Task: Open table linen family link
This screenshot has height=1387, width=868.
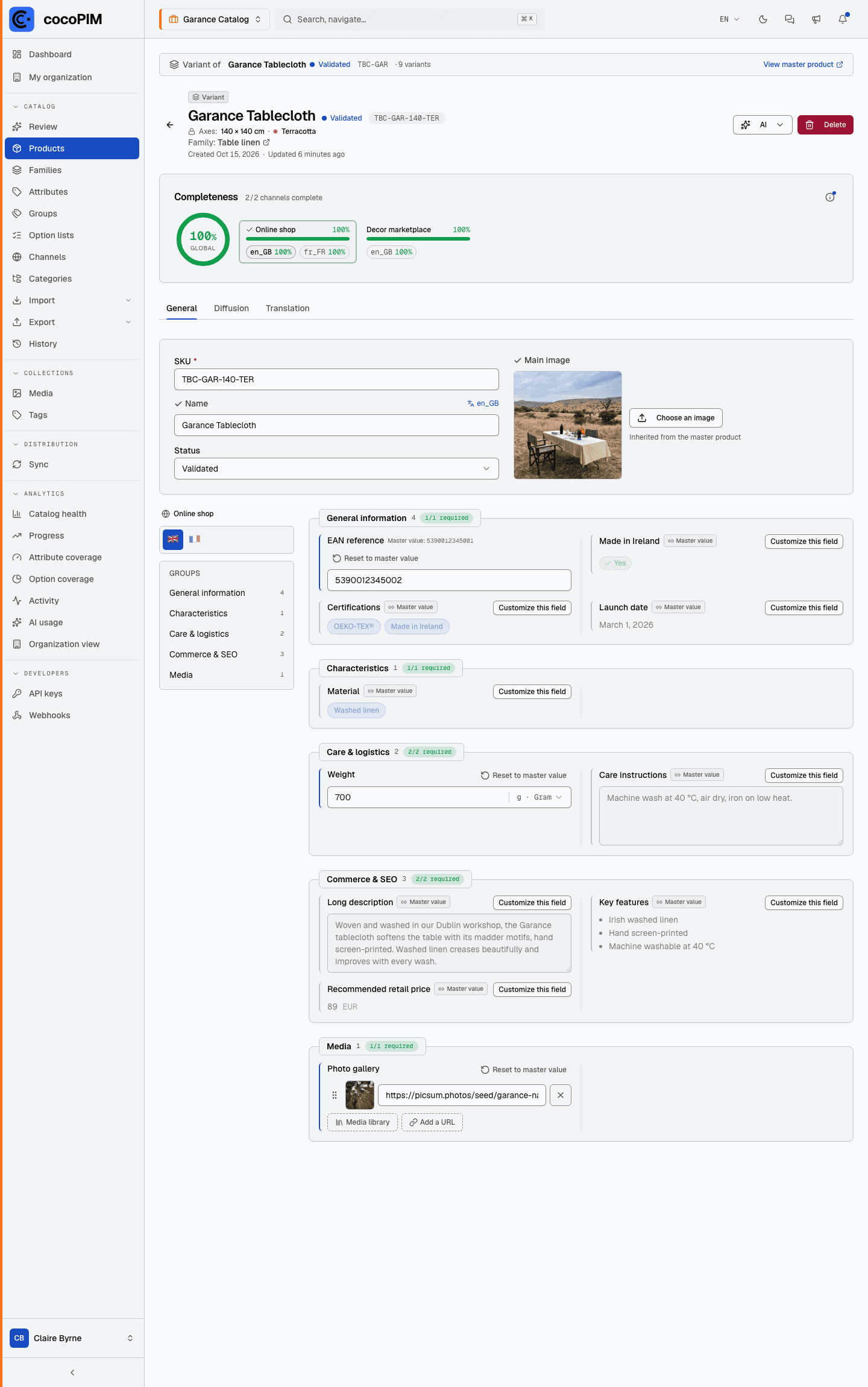Action: (x=244, y=143)
